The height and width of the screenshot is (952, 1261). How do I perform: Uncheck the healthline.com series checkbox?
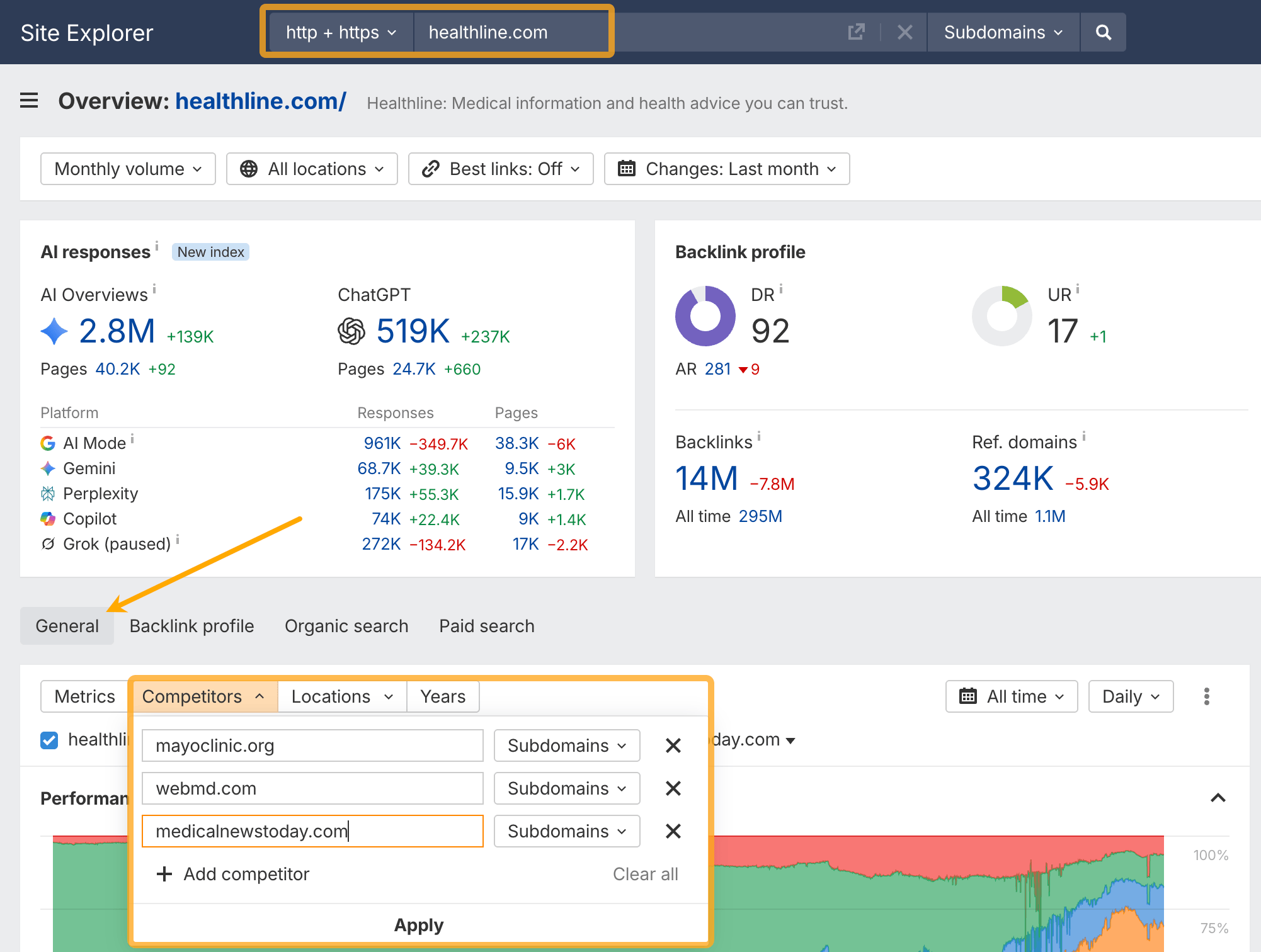click(x=49, y=740)
